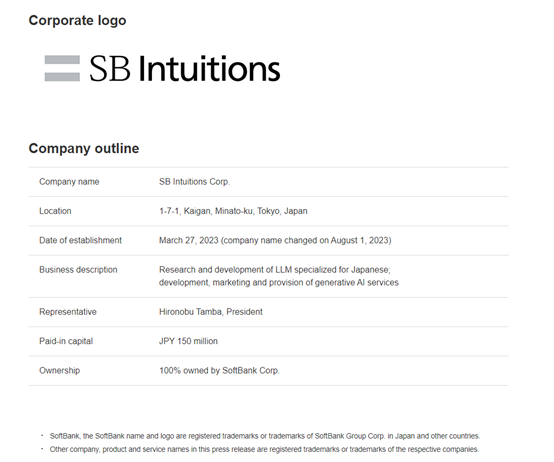Click the gray double-bar logo icon

62,69
